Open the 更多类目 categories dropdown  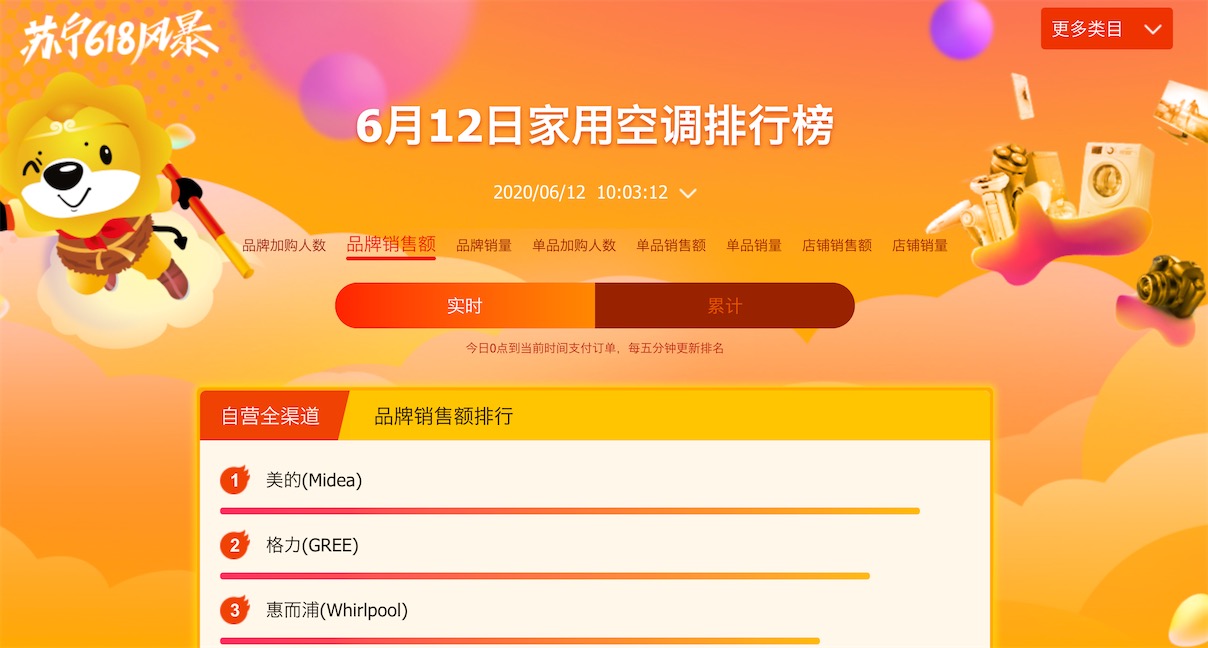(x=1106, y=28)
